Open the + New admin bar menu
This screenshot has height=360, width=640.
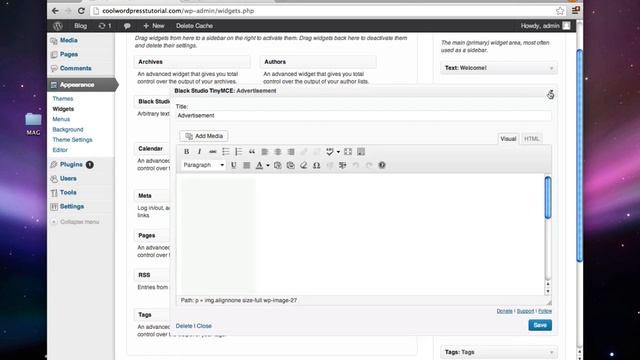tap(153, 26)
